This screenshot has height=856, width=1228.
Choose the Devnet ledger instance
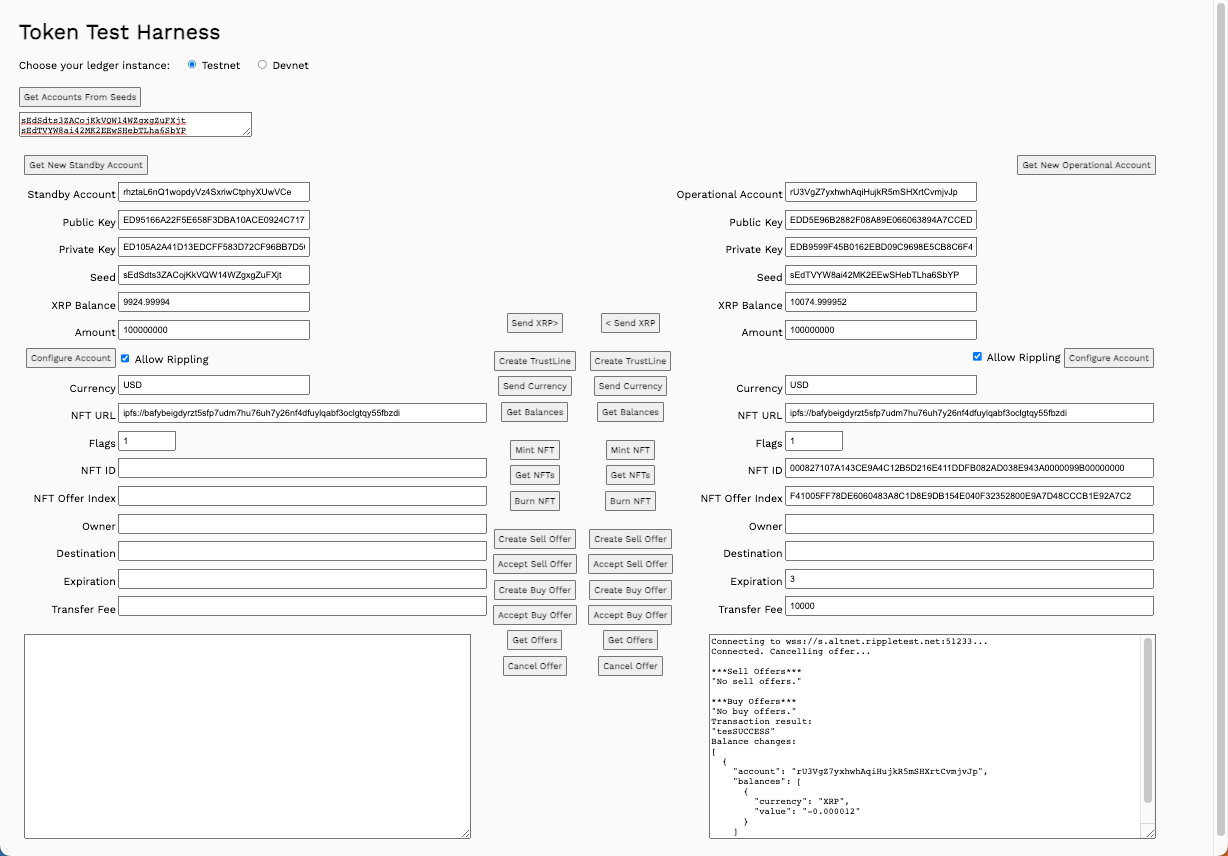click(x=263, y=65)
